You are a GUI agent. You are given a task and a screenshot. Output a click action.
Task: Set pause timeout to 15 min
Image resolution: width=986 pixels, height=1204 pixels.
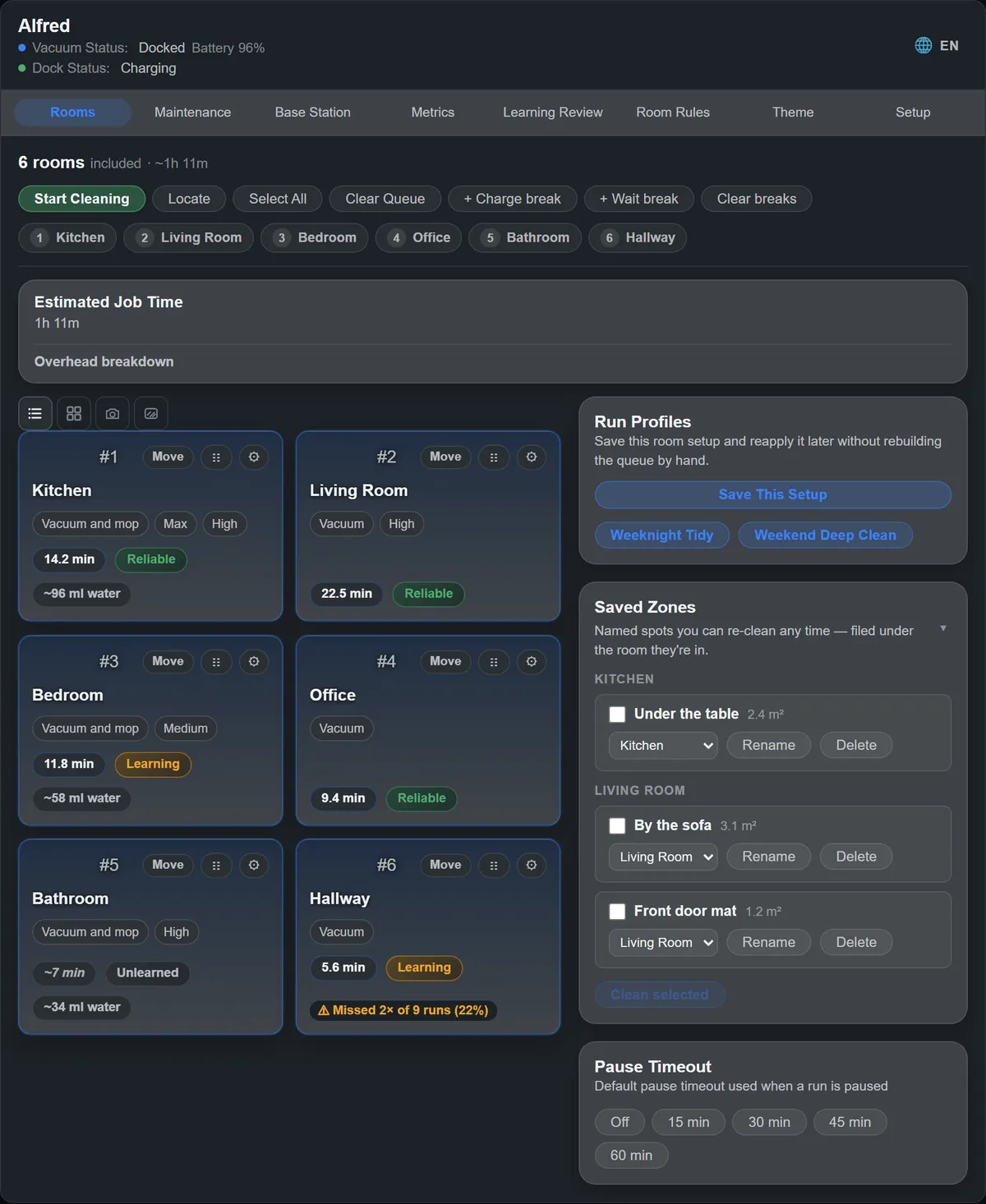point(689,1122)
